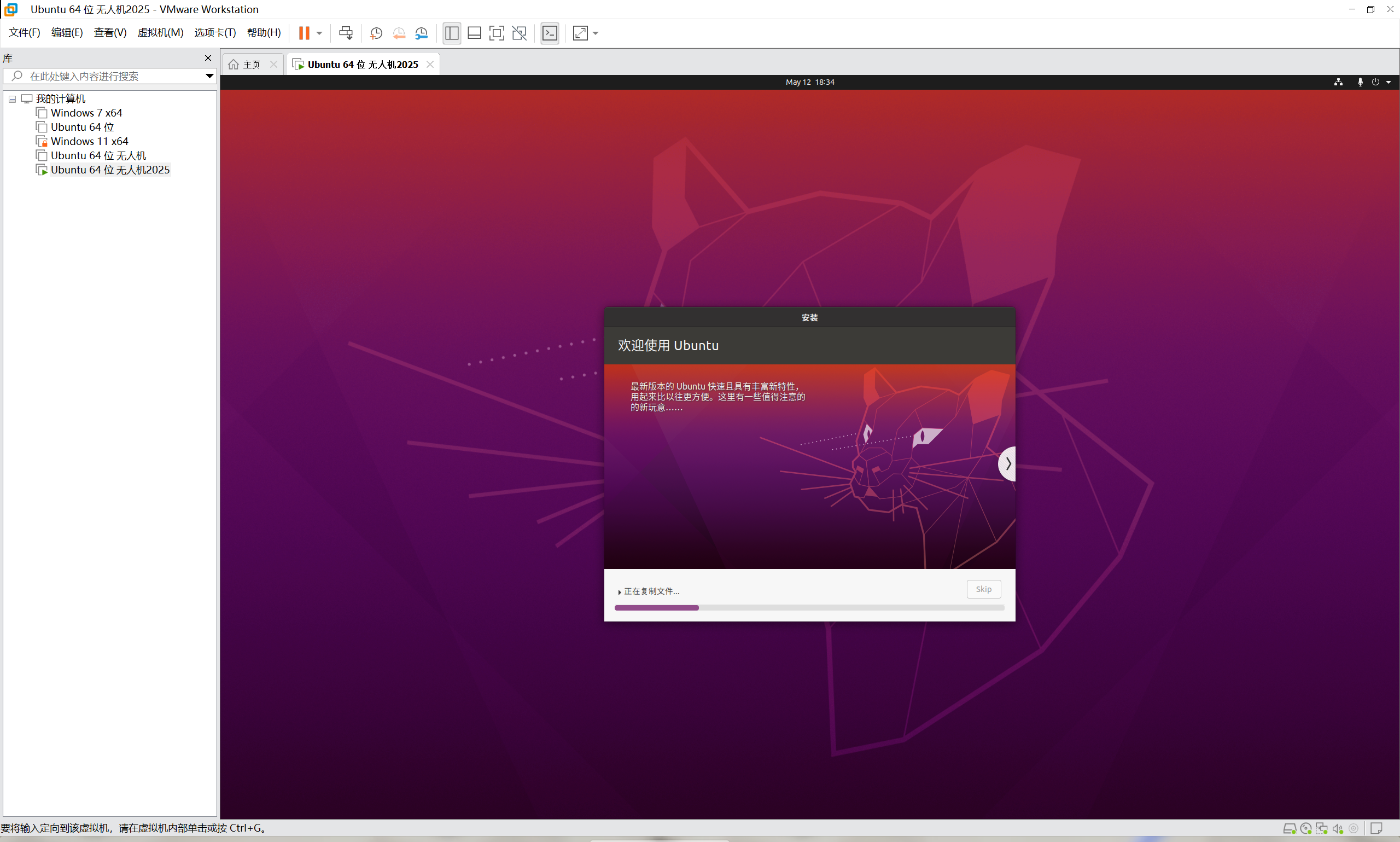Open the 查看(V) menu
The image size is (1400, 842).
[110, 32]
